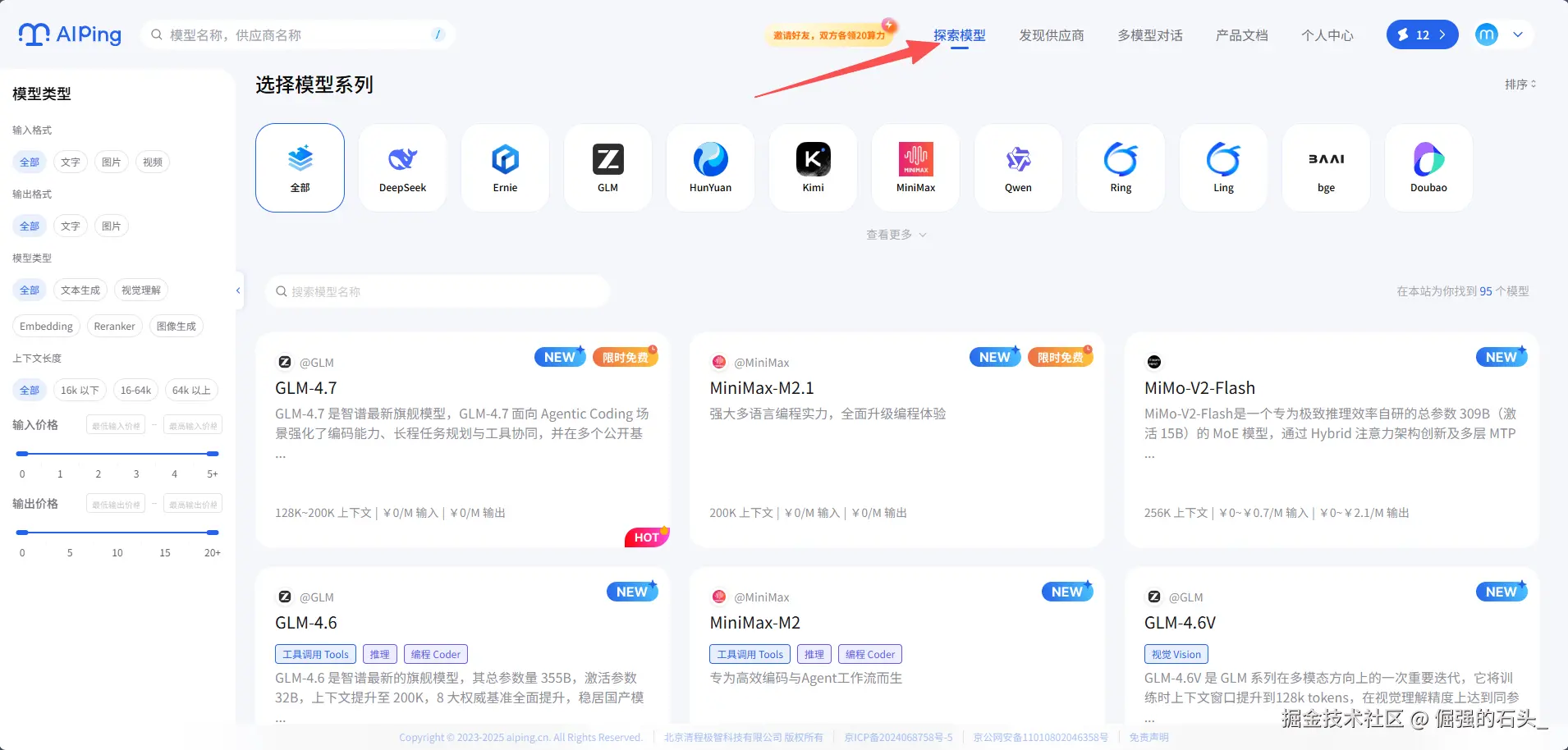
Task: Focus the 搜索模型名称 input field
Action: tap(438, 291)
